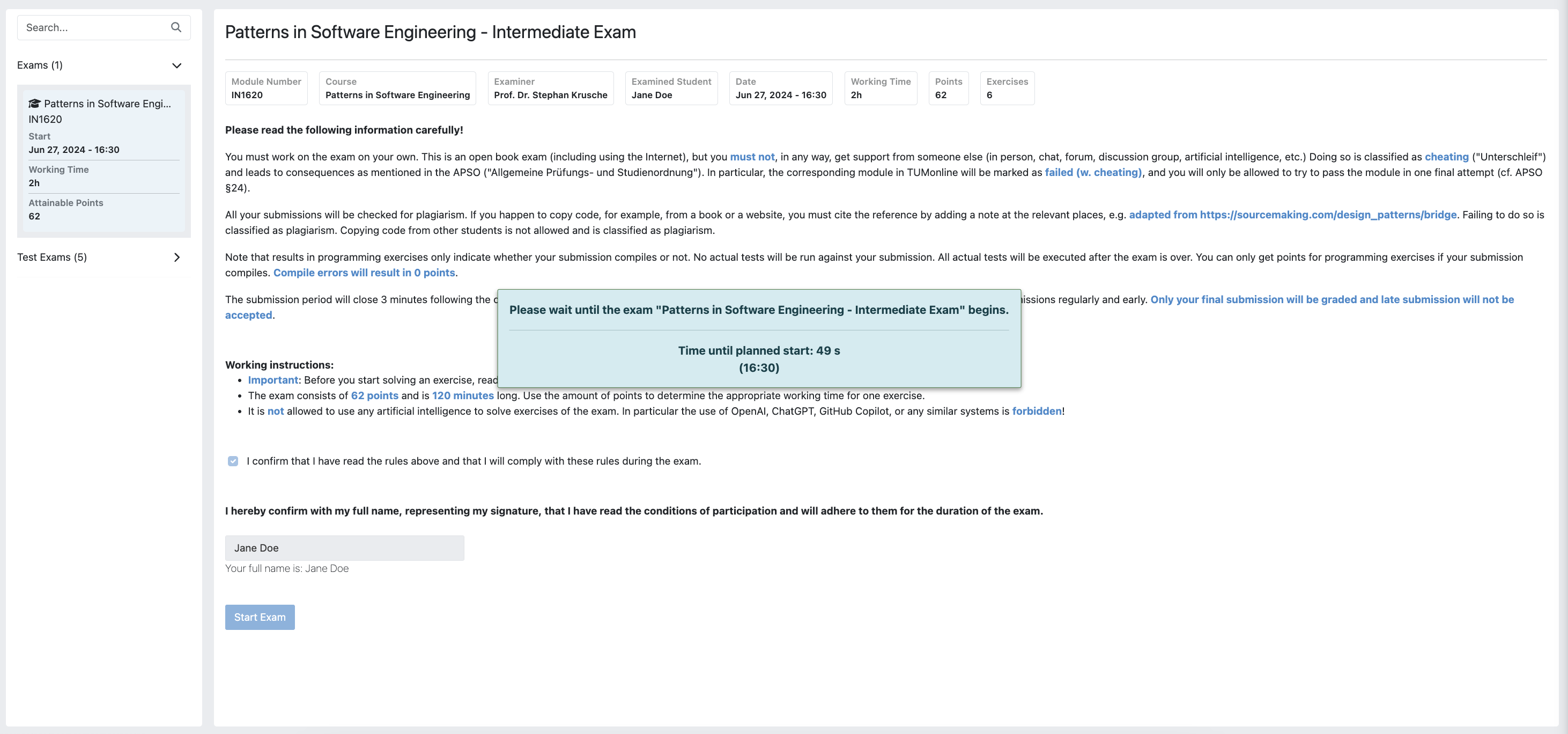Select the Patterns in Software Engineering exam card
Image resolution: width=1568 pixels, height=734 pixels.
pos(103,161)
